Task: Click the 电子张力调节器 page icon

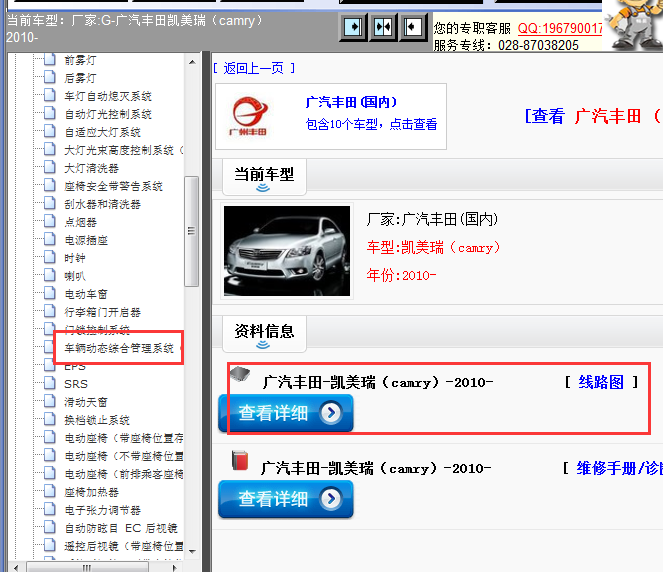Action: click(50, 509)
